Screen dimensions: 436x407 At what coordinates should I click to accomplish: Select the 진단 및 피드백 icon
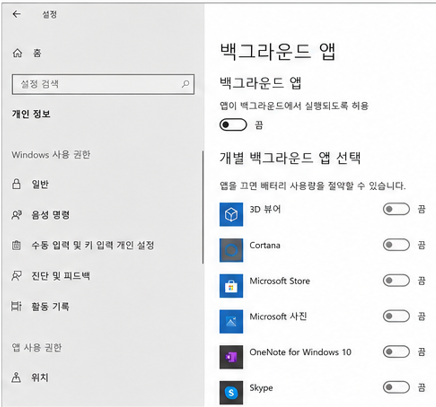[x=16, y=276]
